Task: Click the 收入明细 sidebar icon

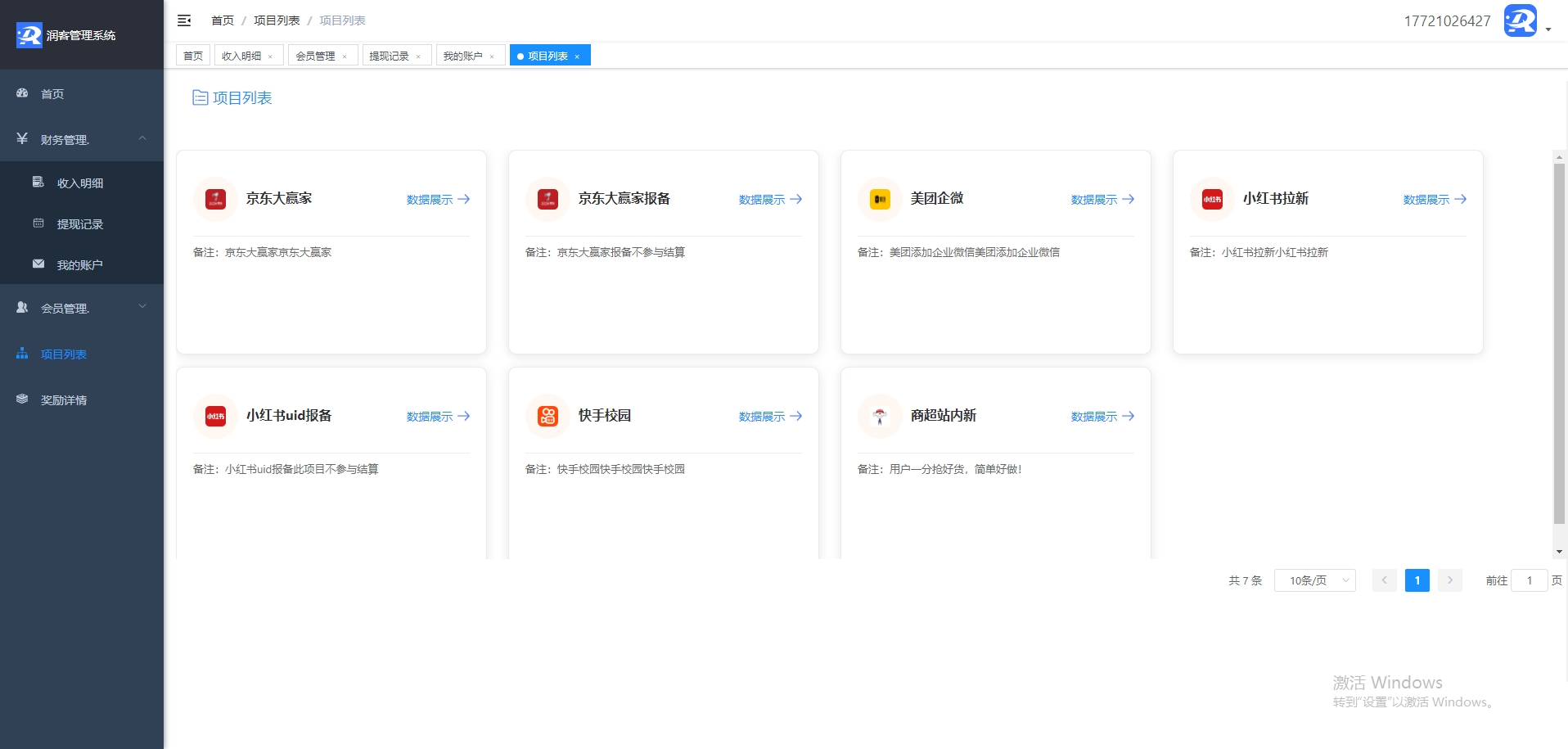Action: pos(38,182)
